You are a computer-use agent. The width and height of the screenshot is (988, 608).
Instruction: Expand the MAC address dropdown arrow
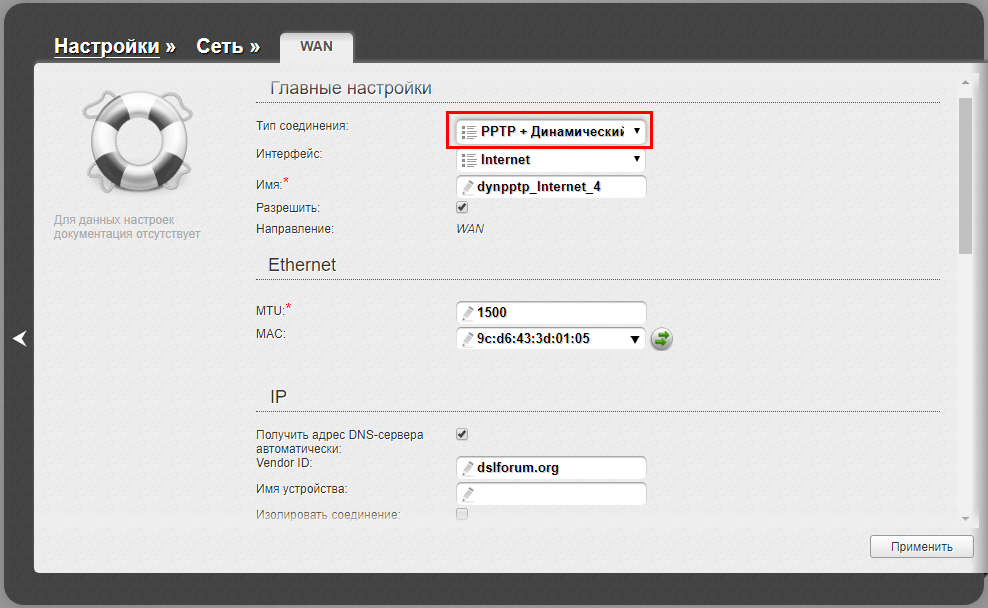pos(635,340)
